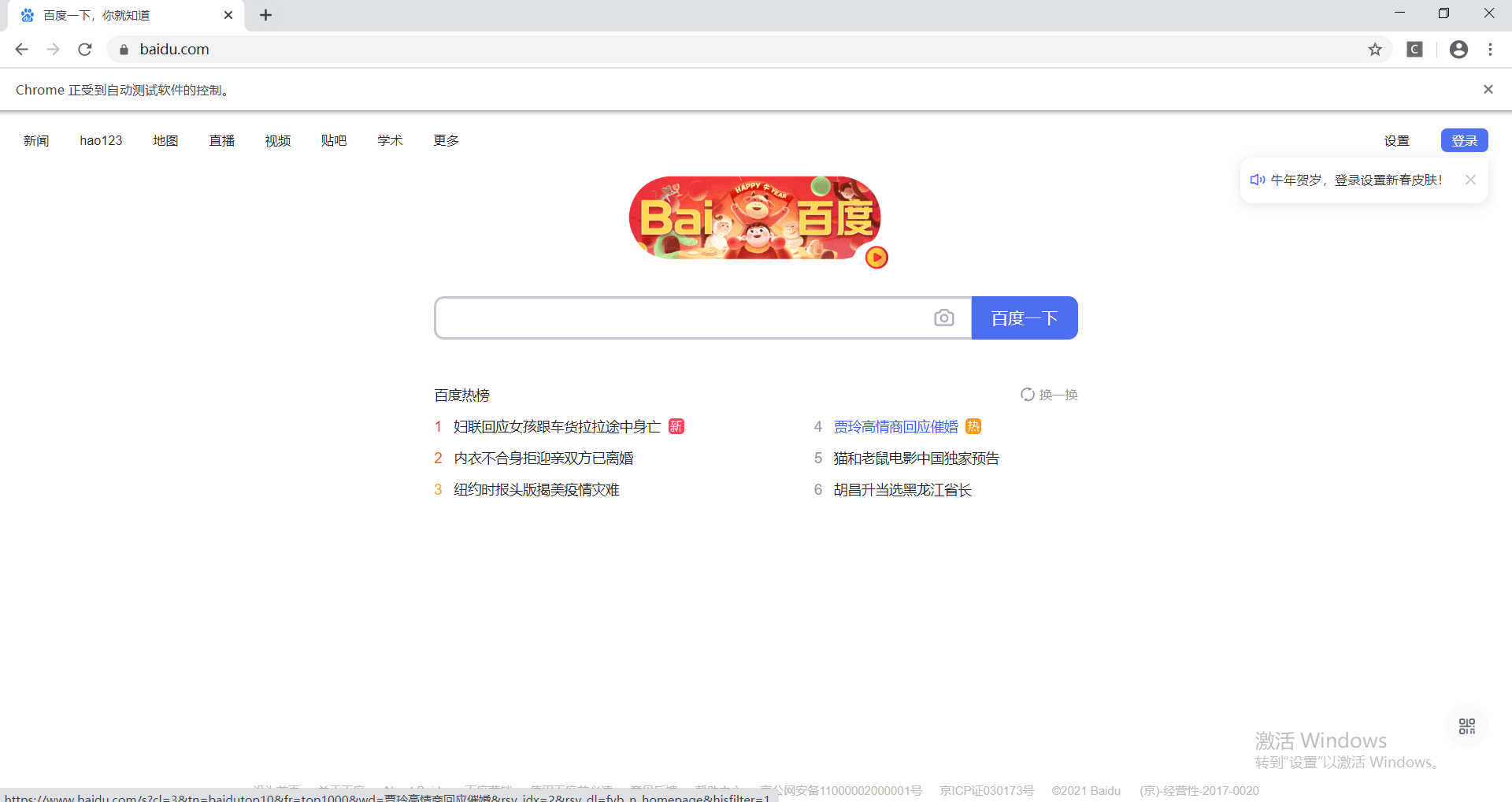The image size is (1512, 802).
Task: Click the 百度一下 search button
Action: pyautogui.click(x=1024, y=317)
